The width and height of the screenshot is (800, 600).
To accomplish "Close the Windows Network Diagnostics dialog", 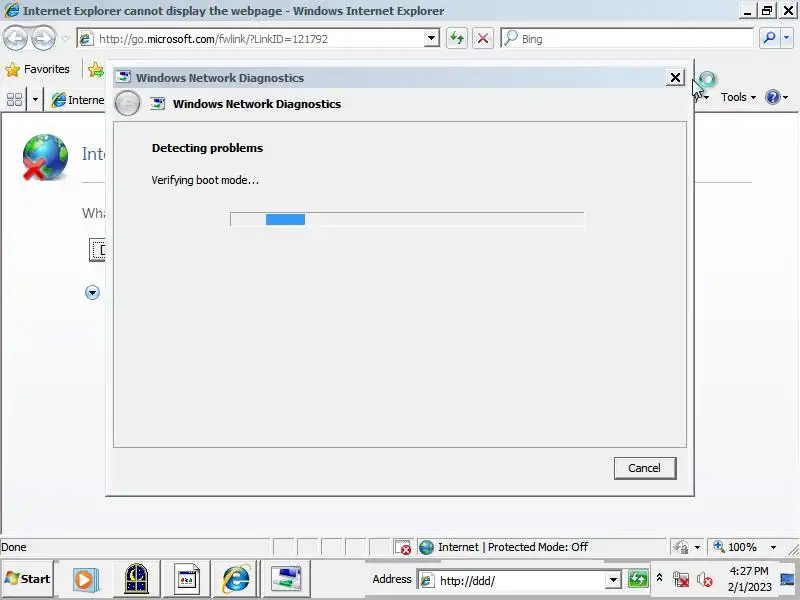I will 675,78.
